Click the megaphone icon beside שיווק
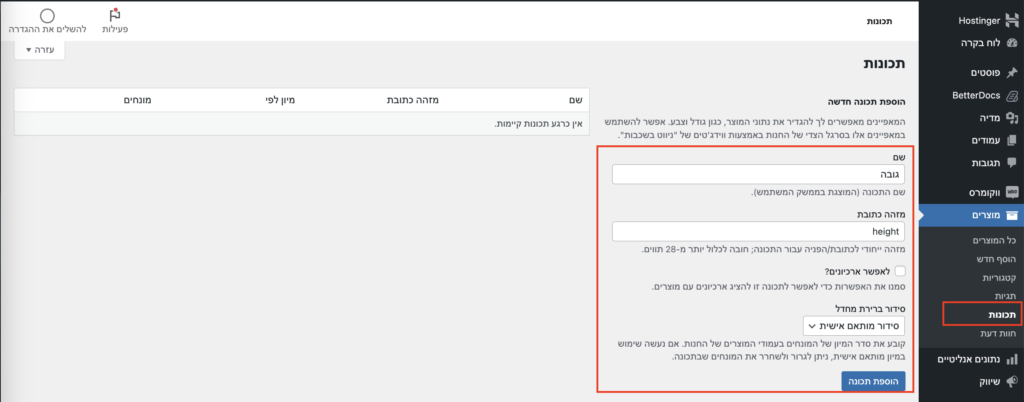 click(x=1012, y=381)
